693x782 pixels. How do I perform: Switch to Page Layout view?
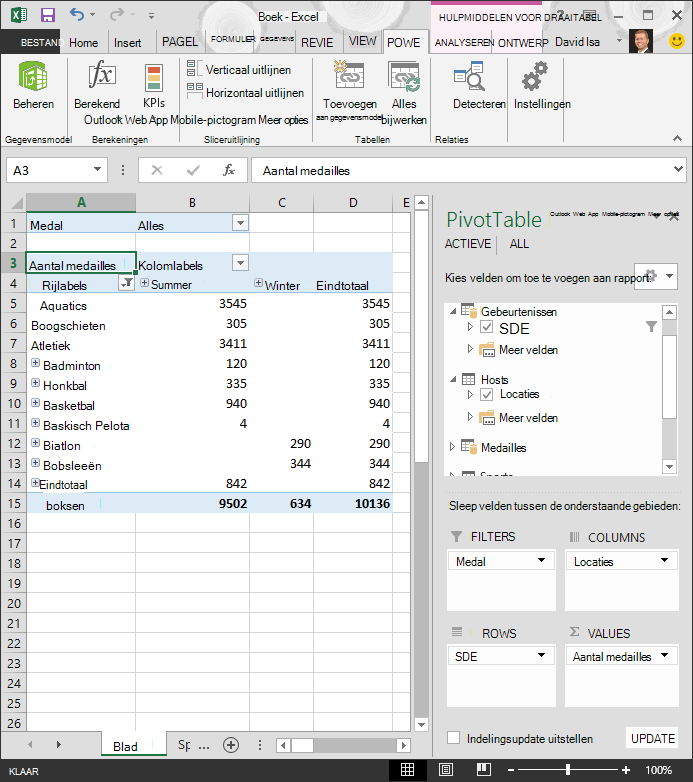pyautogui.click(x=446, y=770)
